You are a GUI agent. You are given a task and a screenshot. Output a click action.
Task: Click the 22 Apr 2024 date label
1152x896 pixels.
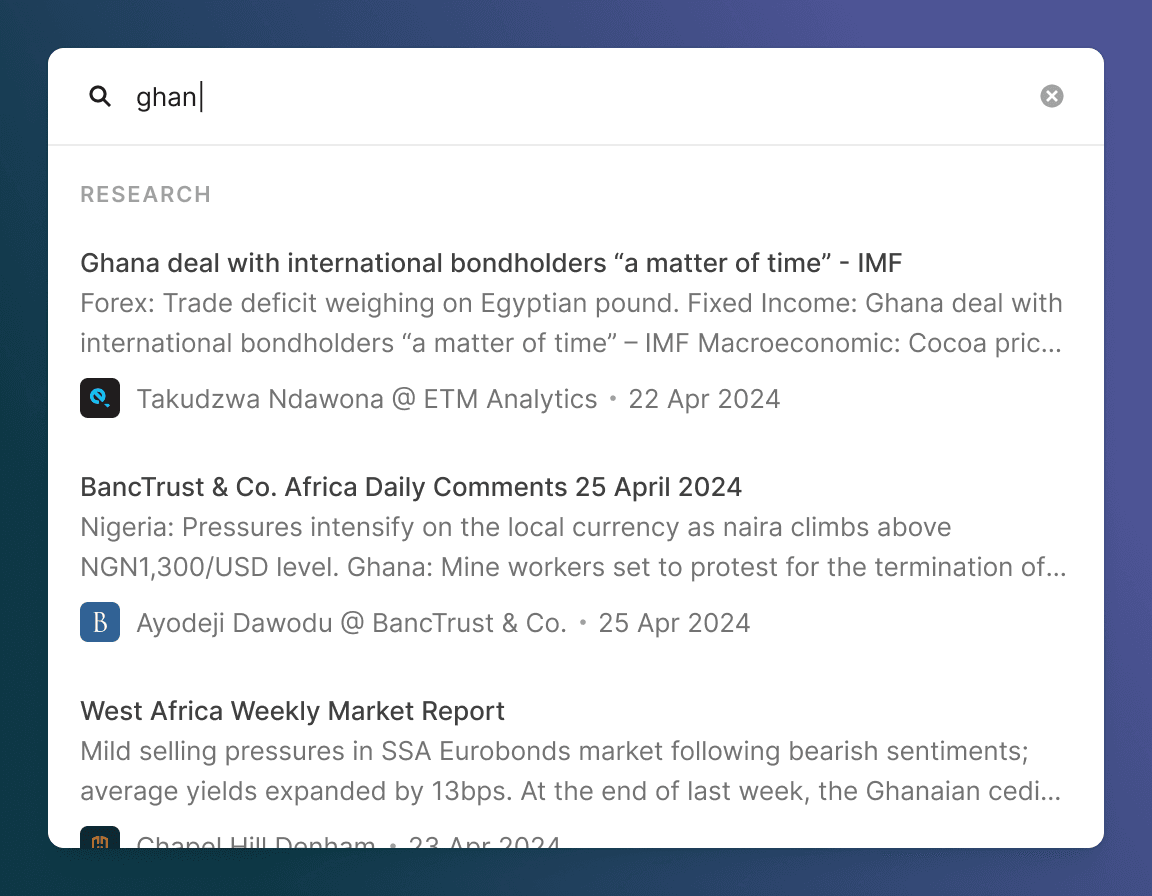tap(704, 399)
